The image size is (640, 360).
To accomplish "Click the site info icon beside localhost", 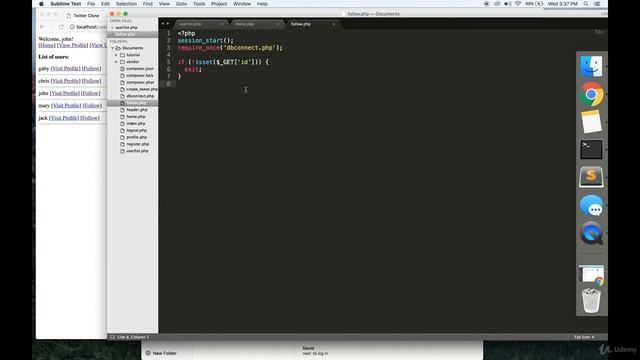I will click(72, 27).
